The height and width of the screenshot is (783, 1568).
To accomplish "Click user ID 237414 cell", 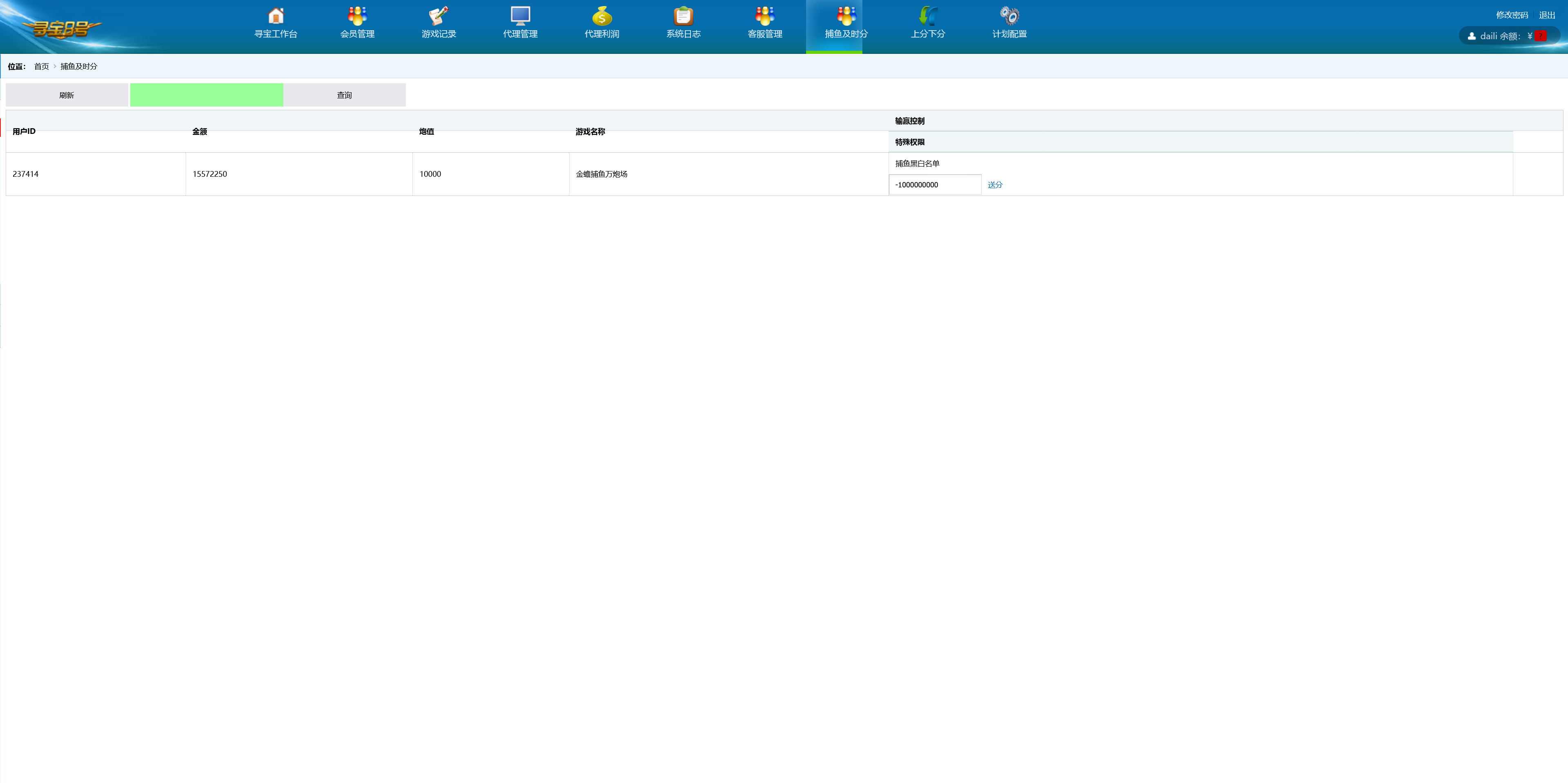I will (96, 174).
